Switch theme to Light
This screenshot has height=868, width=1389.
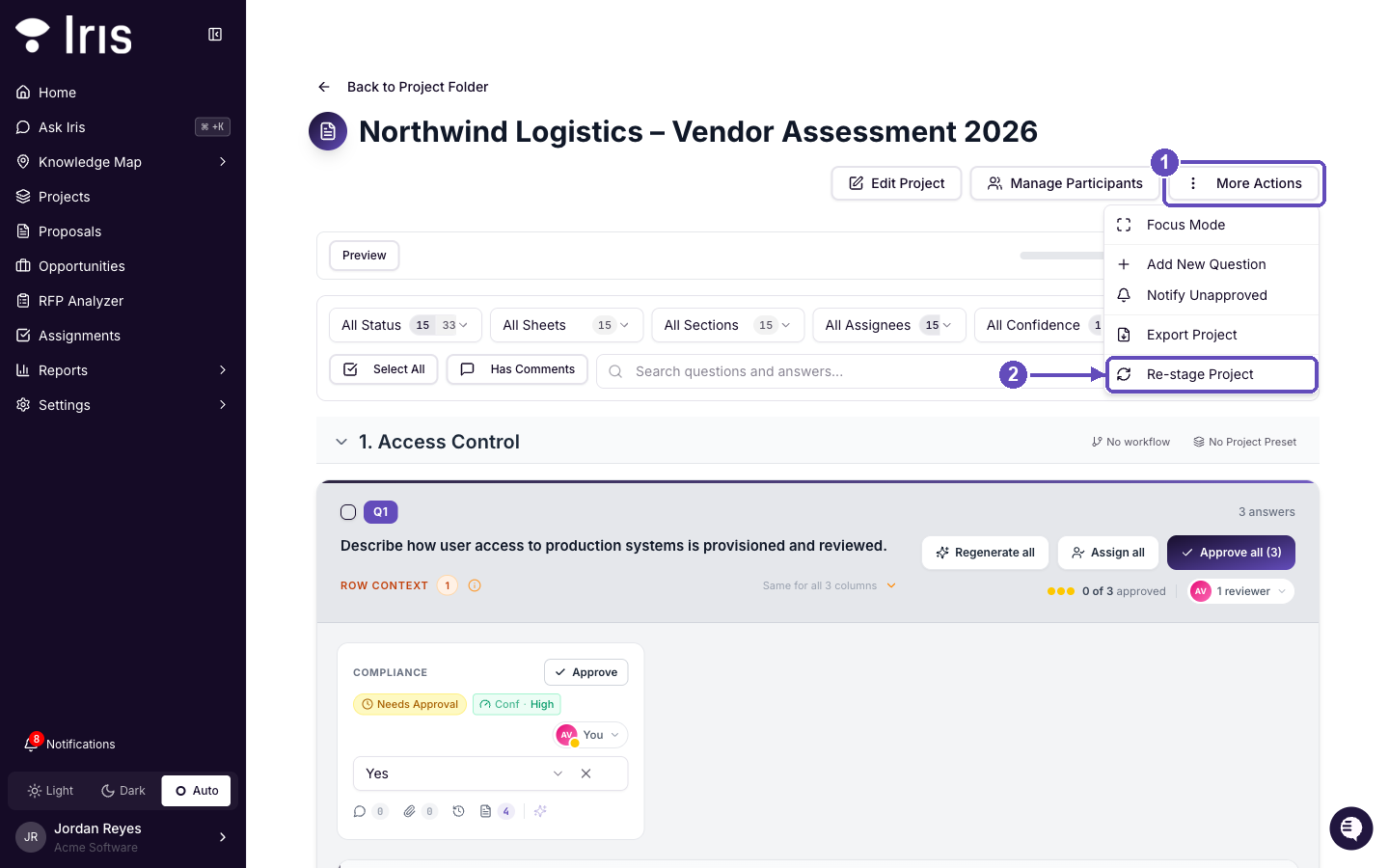click(x=51, y=791)
